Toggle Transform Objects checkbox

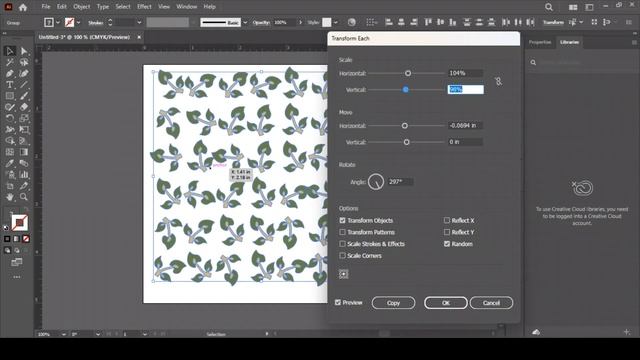pos(342,220)
